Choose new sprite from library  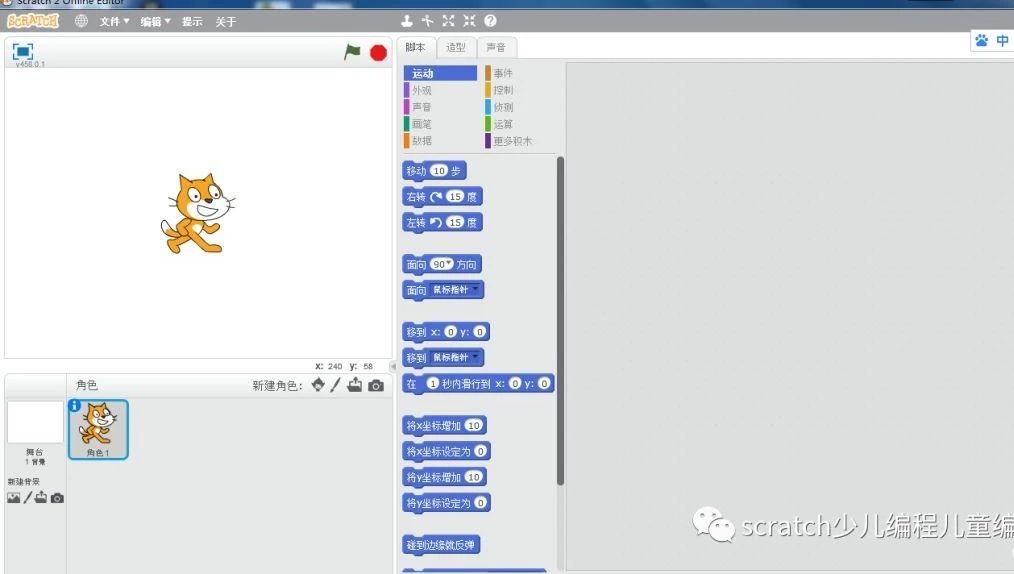(x=318, y=385)
